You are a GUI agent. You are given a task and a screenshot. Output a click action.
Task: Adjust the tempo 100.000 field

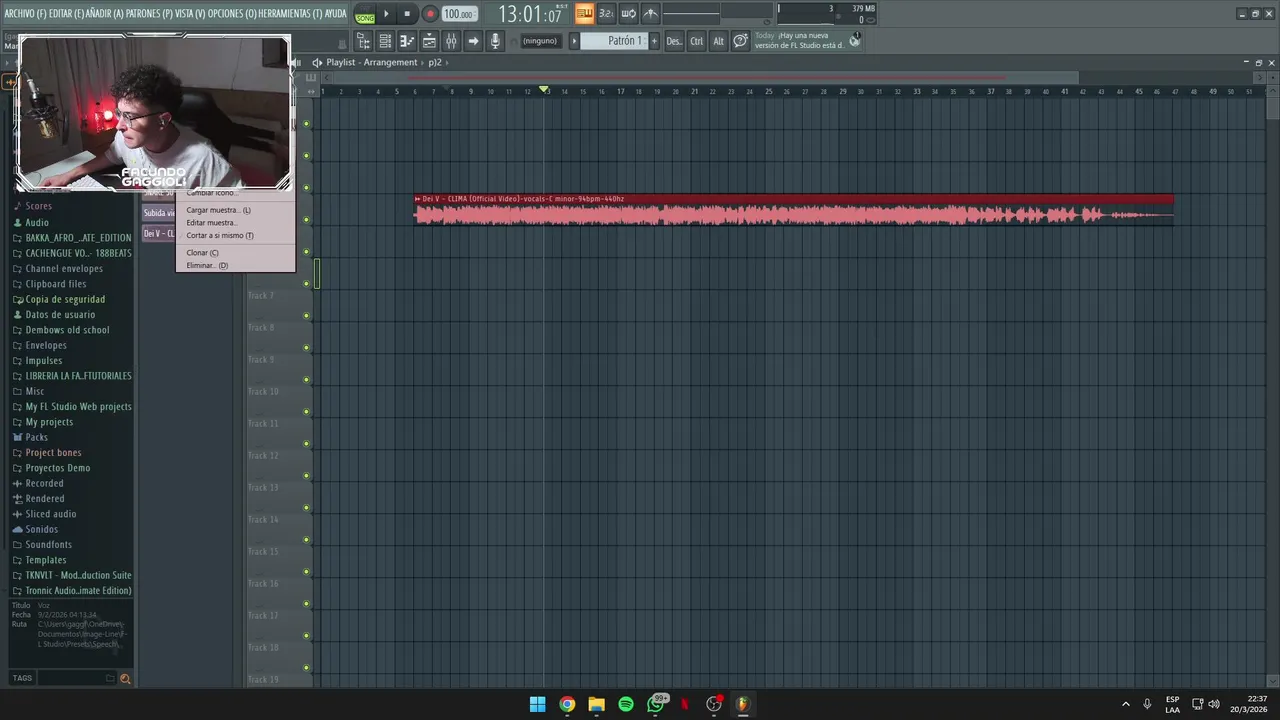459,14
